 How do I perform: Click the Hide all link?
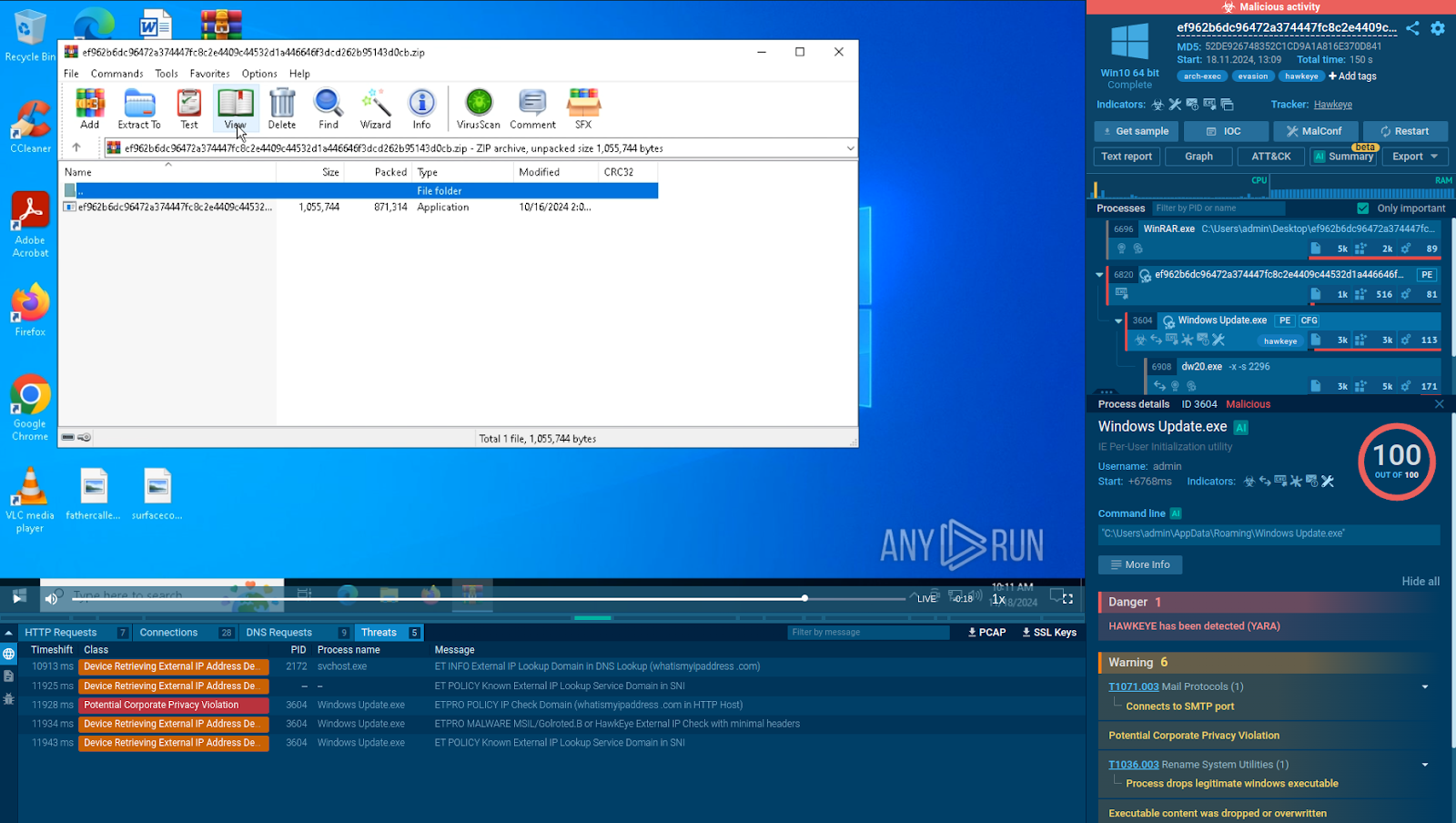coord(1421,581)
